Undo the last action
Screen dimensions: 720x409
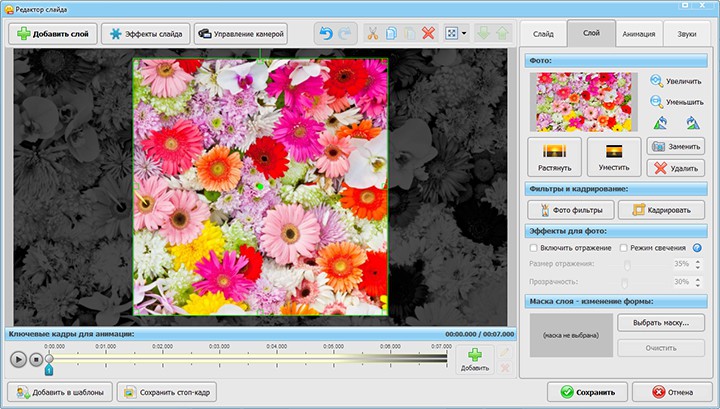pos(326,34)
